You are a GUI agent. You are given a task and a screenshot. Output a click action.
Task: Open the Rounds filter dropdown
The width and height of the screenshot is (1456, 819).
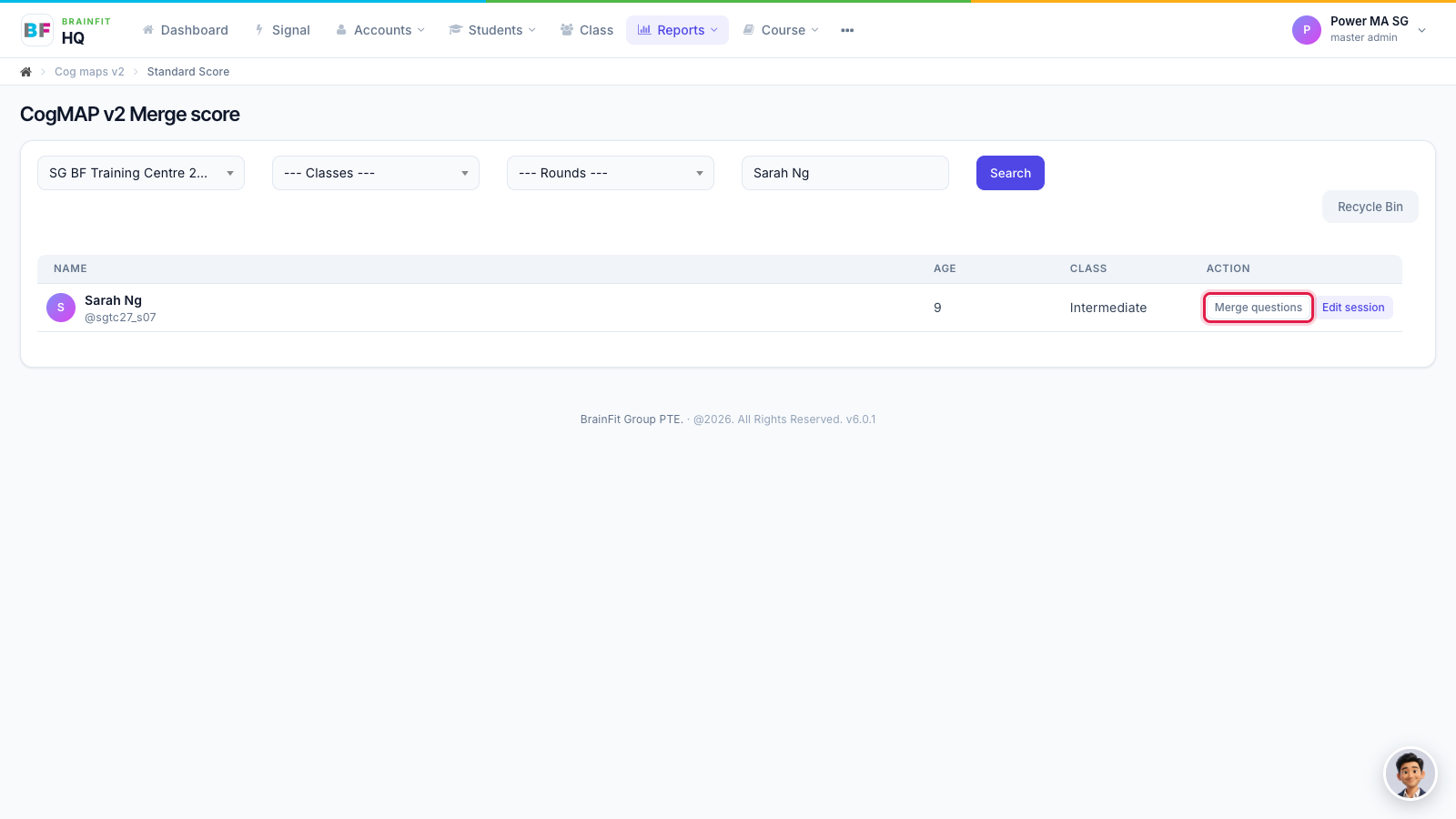(x=611, y=173)
